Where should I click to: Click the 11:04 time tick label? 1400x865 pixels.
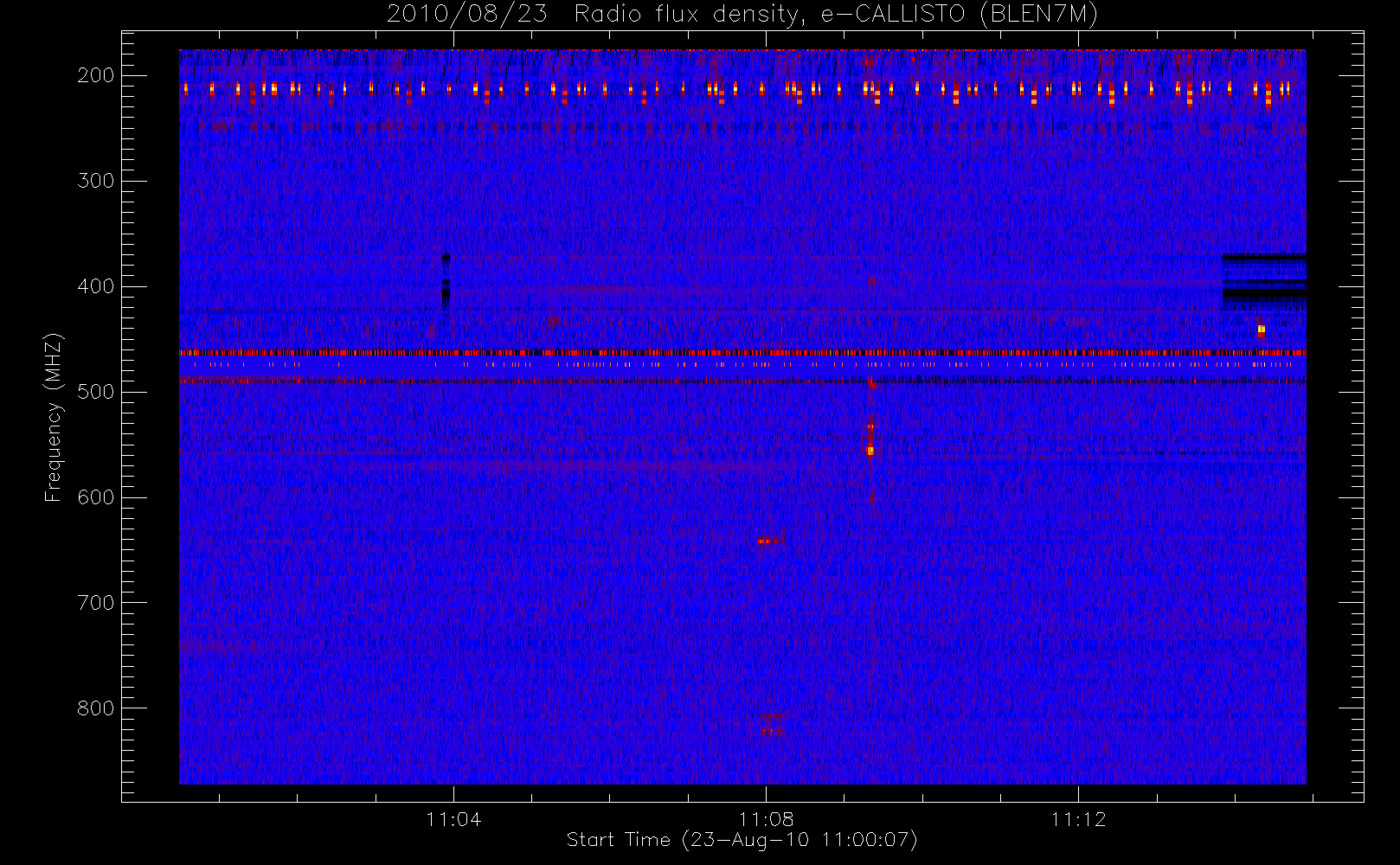[453, 819]
